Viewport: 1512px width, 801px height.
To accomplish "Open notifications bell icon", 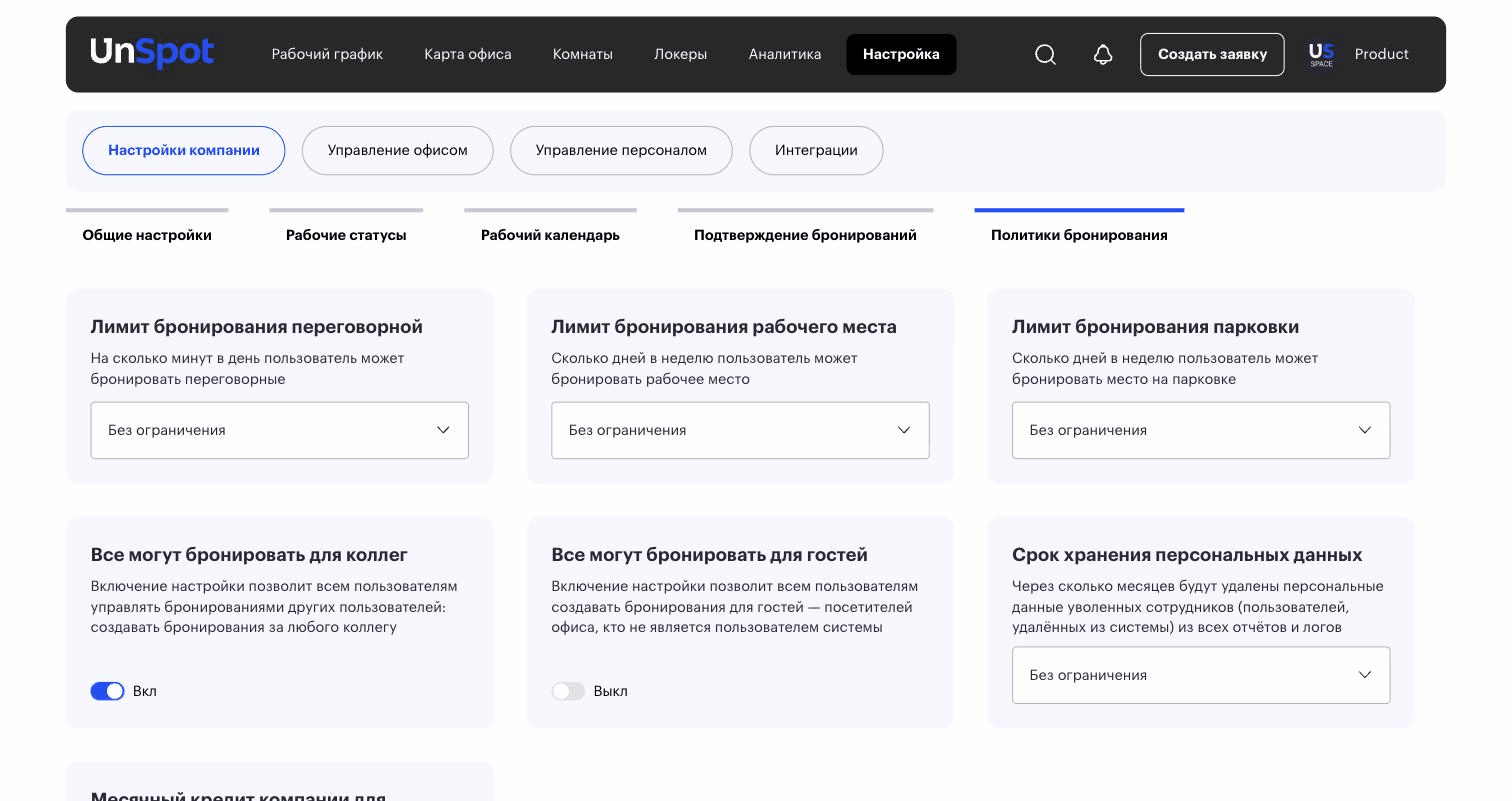I will 1103,55.
